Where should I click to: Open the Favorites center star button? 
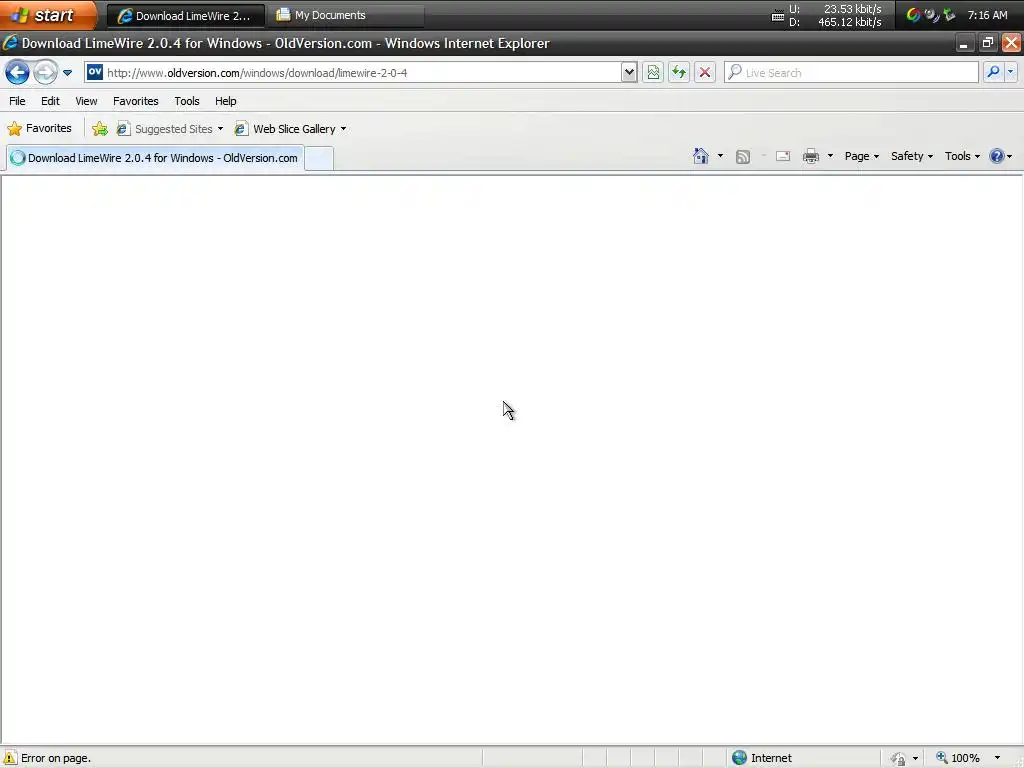[x=39, y=129]
